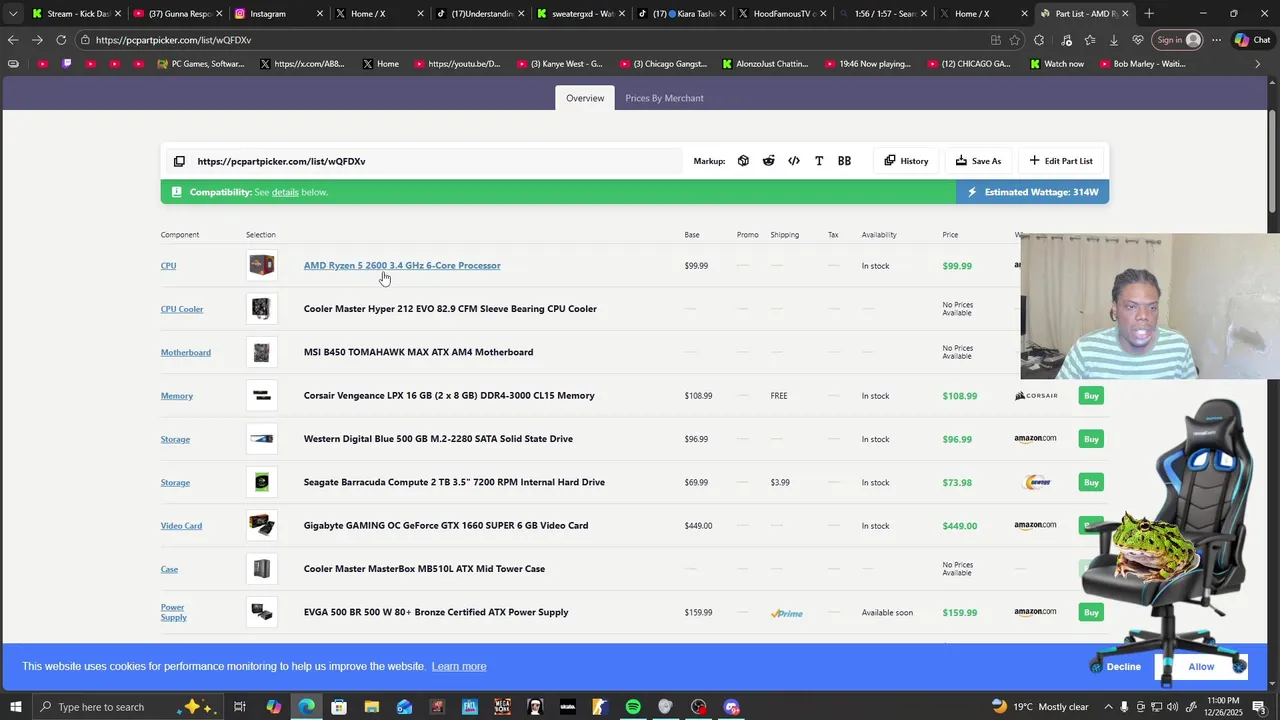The width and height of the screenshot is (1280, 720).
Task: Open the AMD Ryzen 5 2600 processor link
Action: [402, 266]
